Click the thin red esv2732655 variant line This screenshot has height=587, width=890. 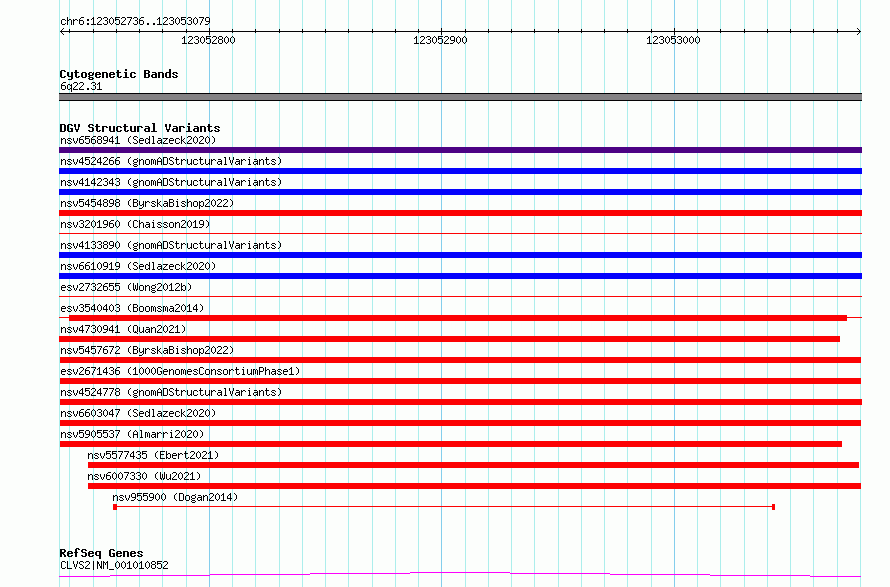(x=460, y=296)
